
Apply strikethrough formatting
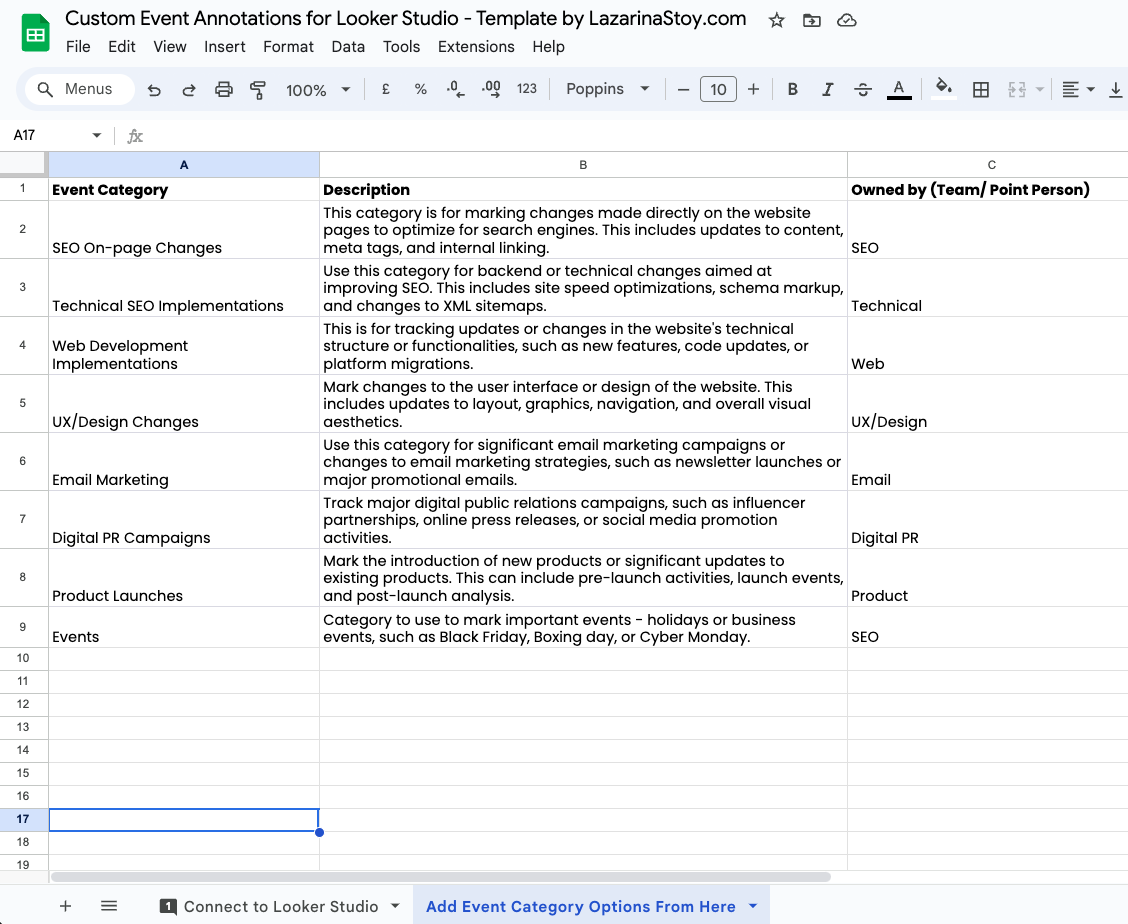pyautogui.click(x=862, y=89)
